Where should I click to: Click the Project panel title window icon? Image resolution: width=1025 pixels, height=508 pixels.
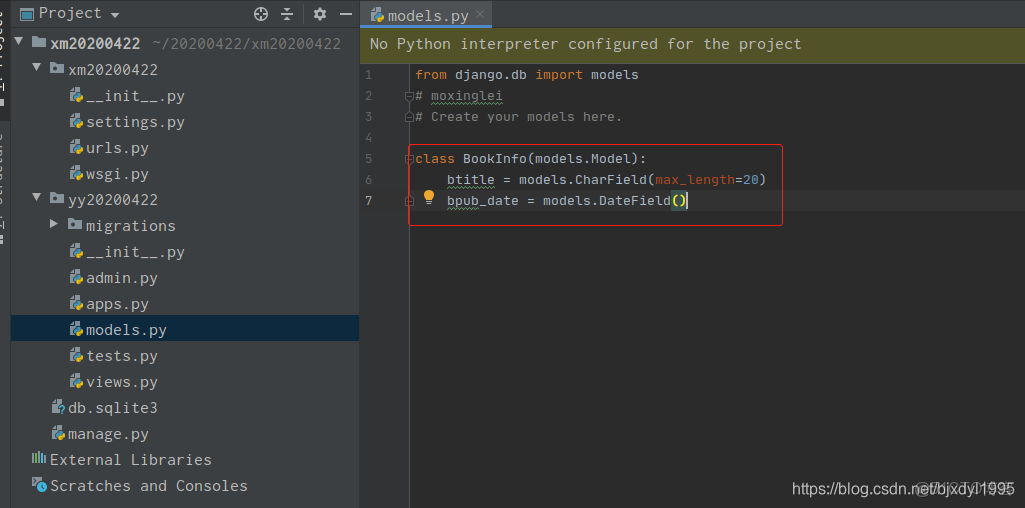[x=27, y=14]
